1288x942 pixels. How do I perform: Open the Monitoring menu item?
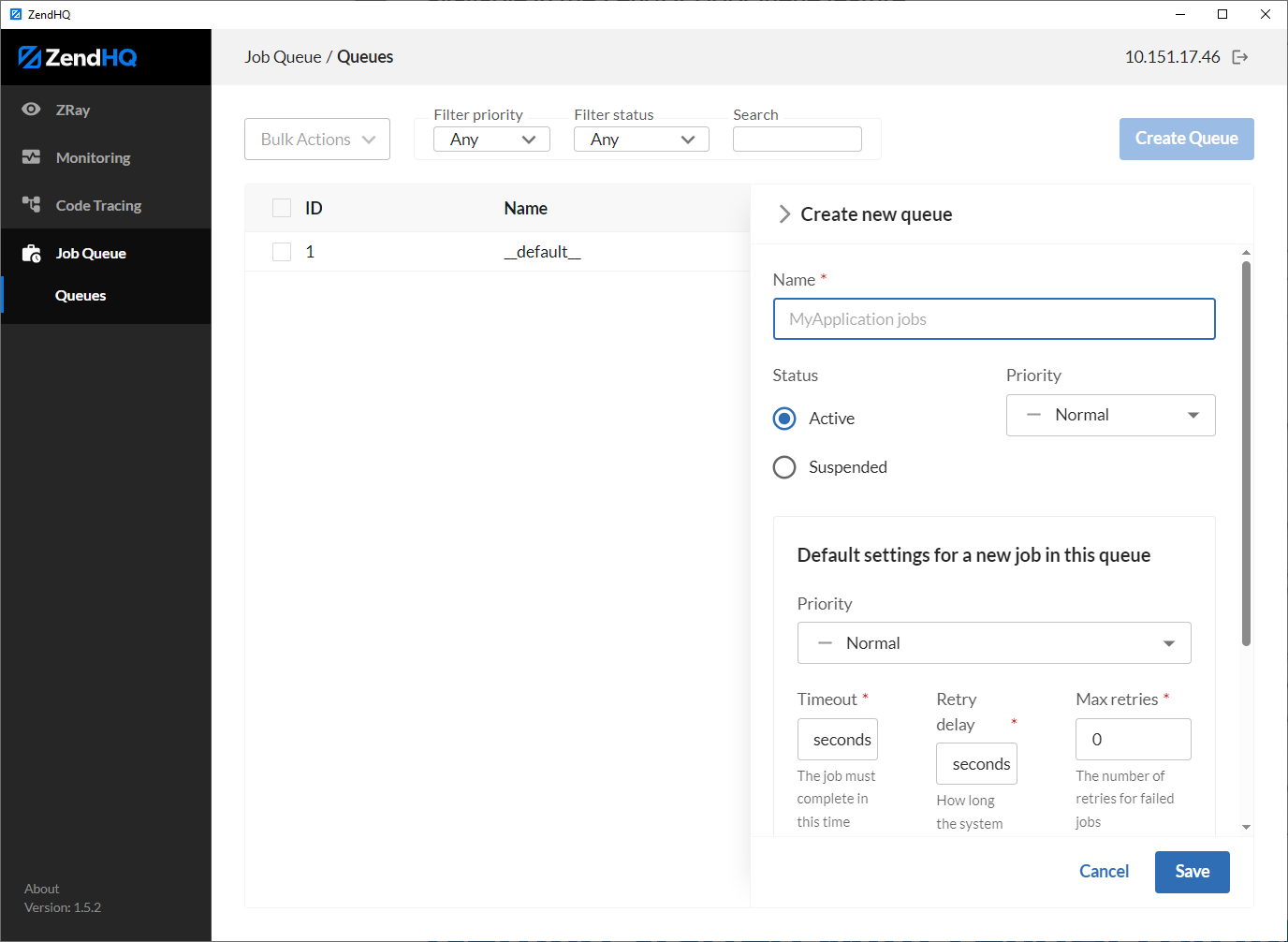click(93, 157)
